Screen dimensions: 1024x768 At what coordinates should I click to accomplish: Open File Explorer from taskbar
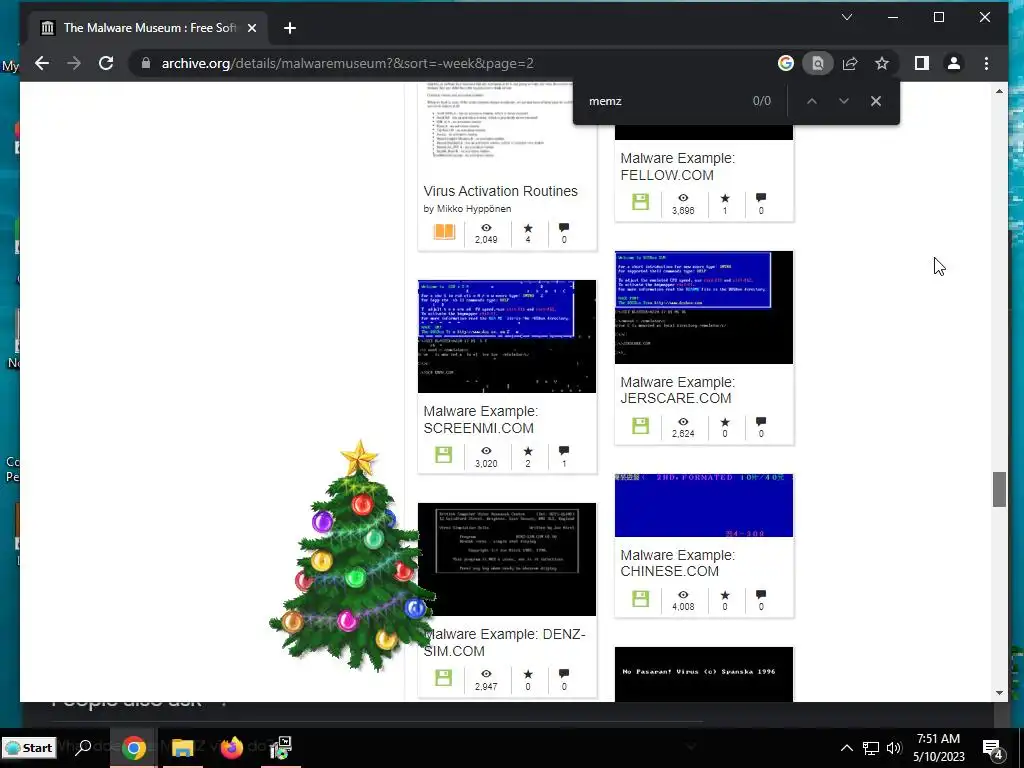183,748
